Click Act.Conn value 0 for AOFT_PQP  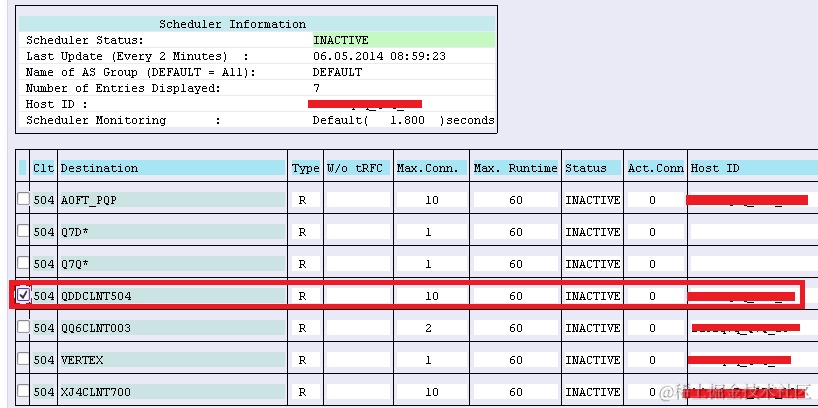click(655, 200)
